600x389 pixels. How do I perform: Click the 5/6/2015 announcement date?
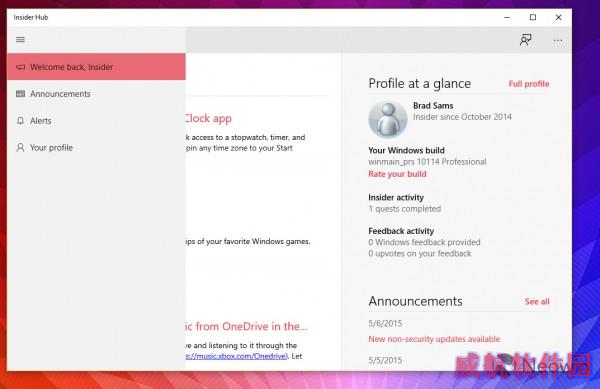point(385,323)
